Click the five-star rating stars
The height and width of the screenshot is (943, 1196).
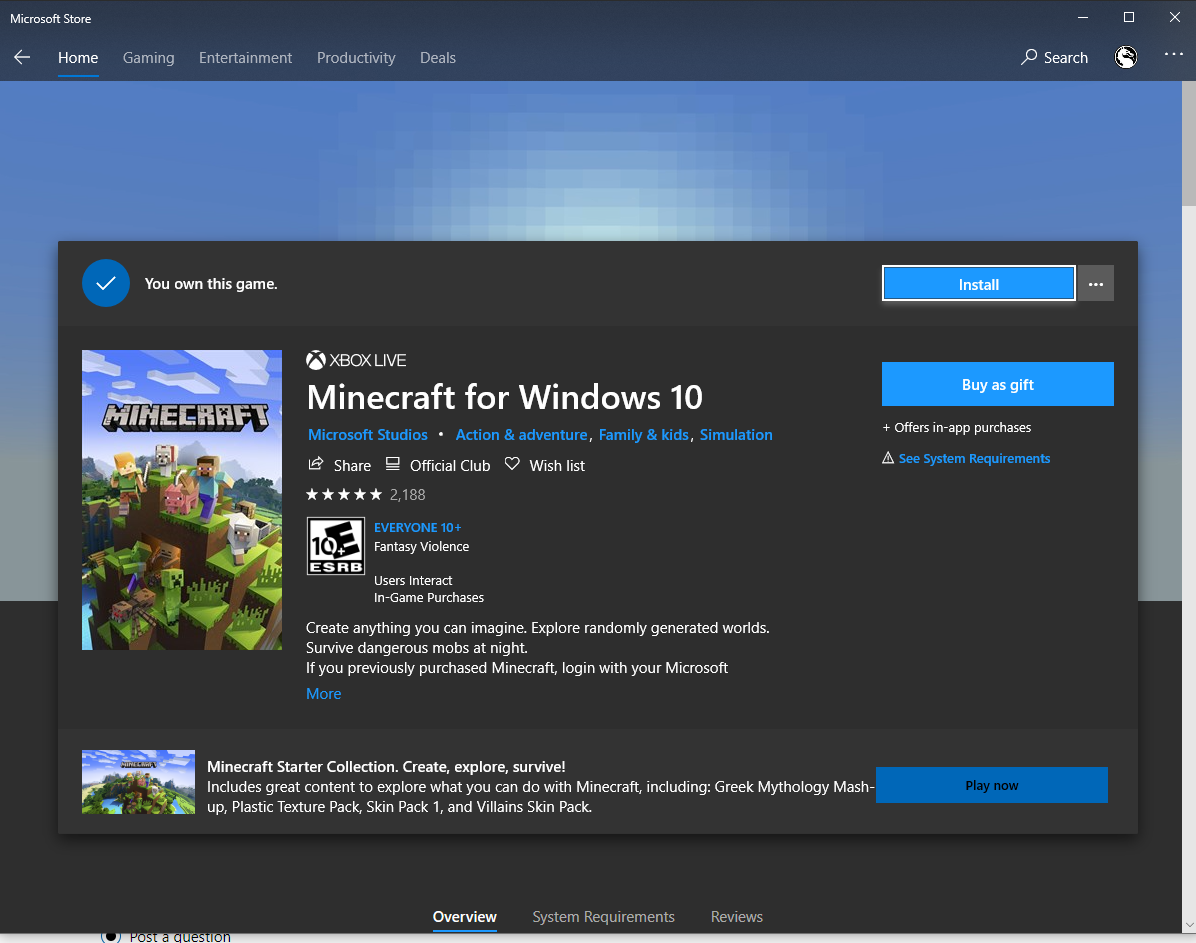344,494
